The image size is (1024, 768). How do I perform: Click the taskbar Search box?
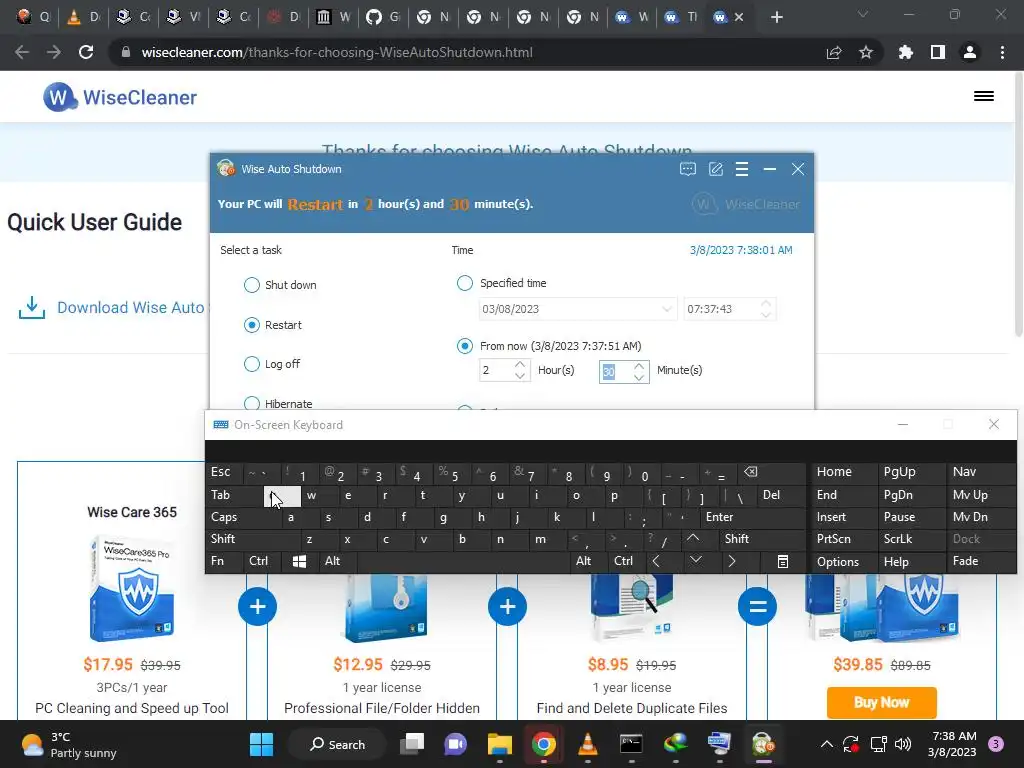pos(338,744)
